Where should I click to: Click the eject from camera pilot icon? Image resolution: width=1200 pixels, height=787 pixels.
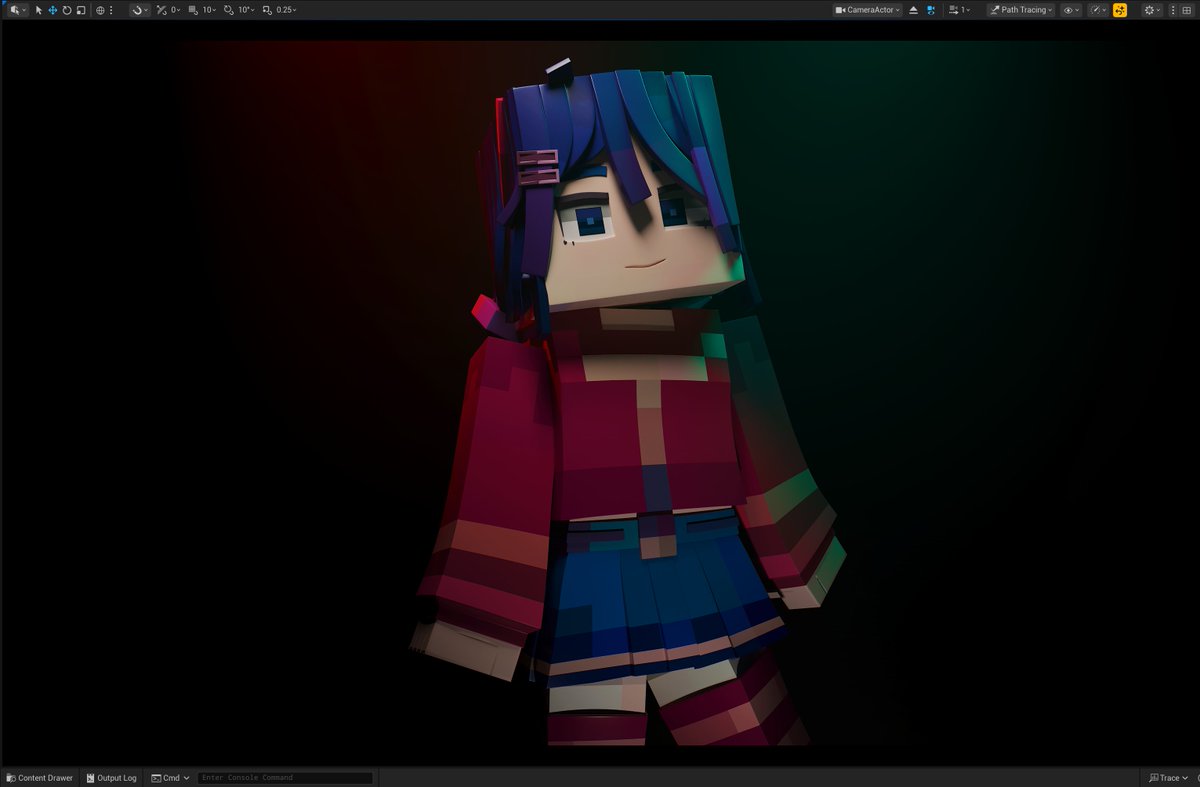(x=913, y=10)
